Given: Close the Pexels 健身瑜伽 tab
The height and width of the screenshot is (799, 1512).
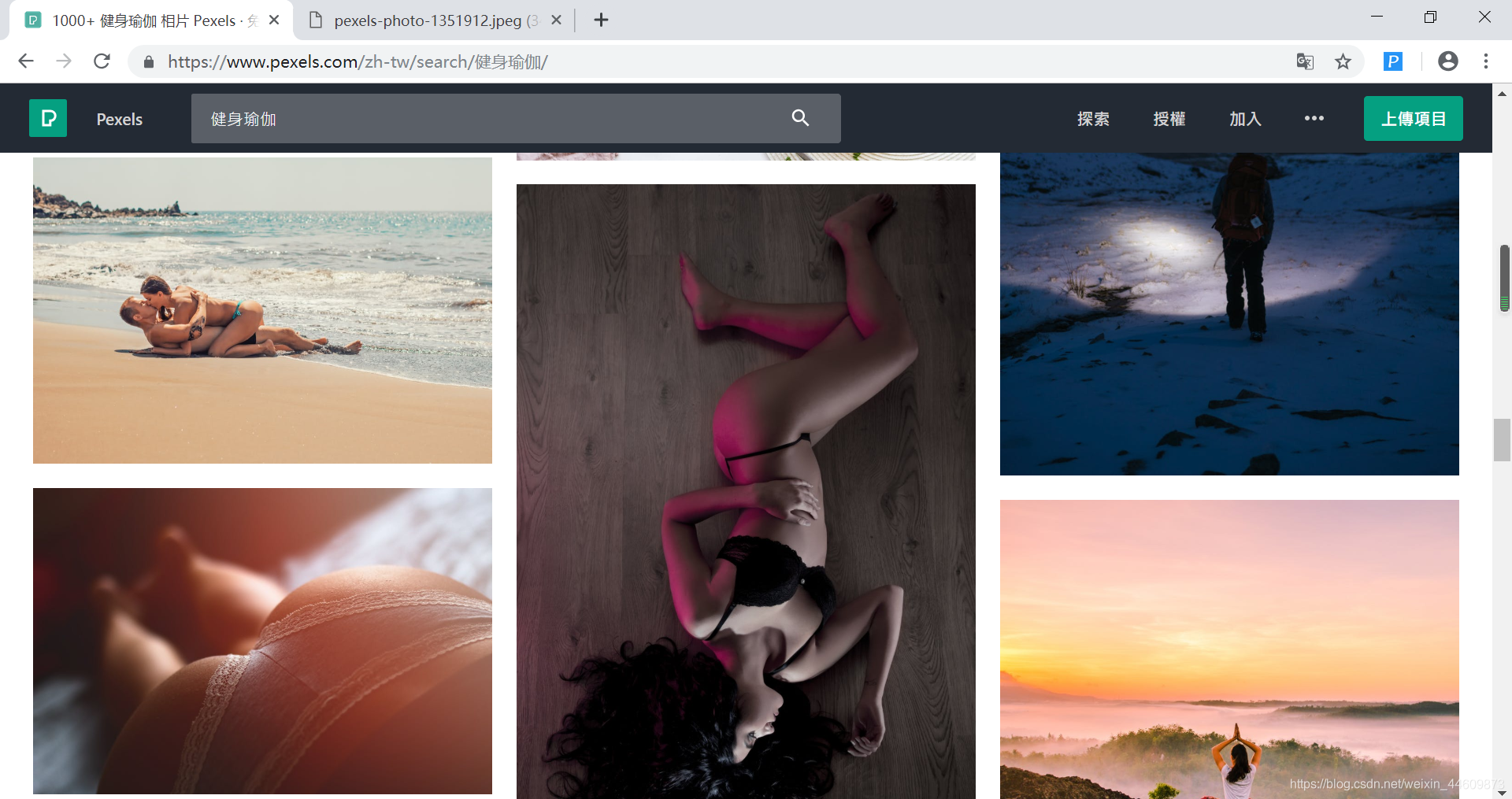Looking at the screenshot, I should point(274,20).
